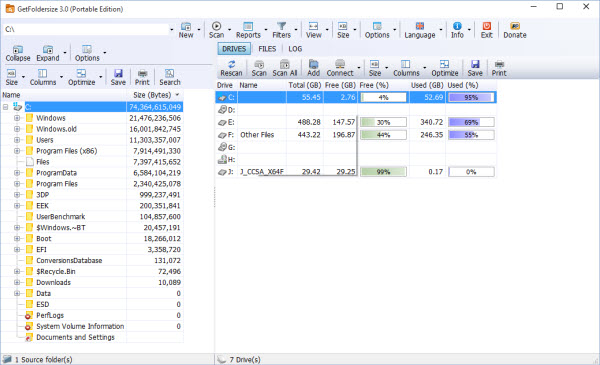Expand the ProgramData folder node
This screenshot has height=365, width=600.
coord(17,173)
